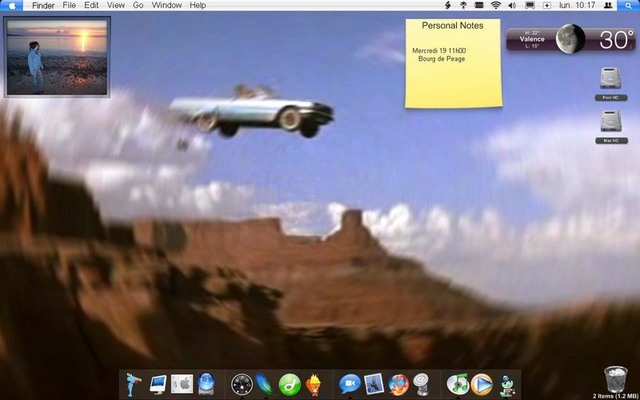Click the display monitor menu bar icon

click(x=530, y=5)
